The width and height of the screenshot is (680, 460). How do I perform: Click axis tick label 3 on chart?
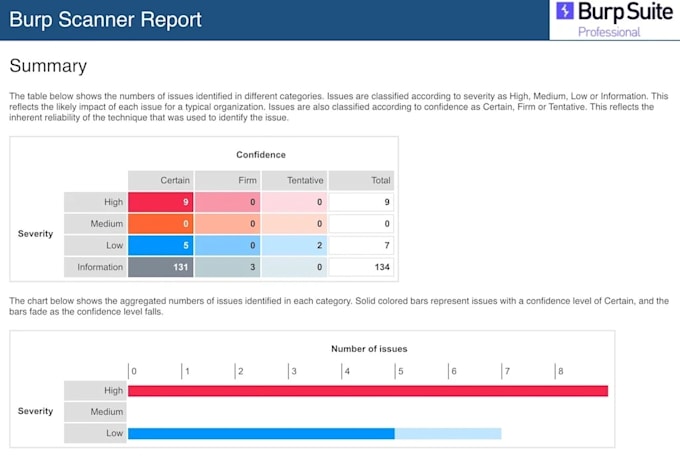click(294, 372)
